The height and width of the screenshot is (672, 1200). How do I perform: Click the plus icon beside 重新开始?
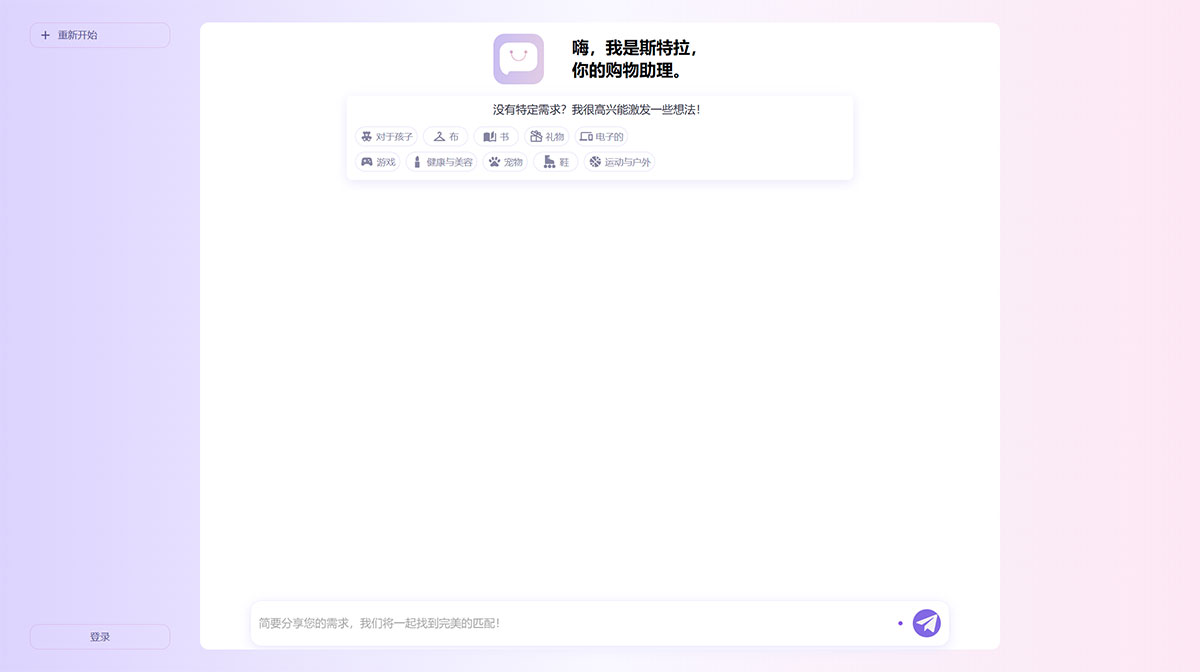point(44,34)
